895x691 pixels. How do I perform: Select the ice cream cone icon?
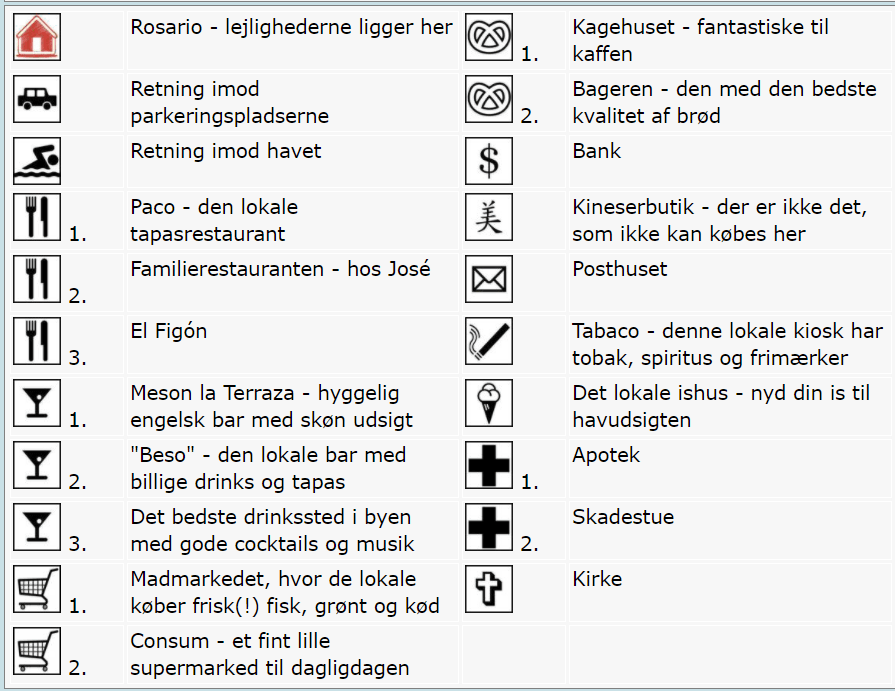click(x=489, y=403)
